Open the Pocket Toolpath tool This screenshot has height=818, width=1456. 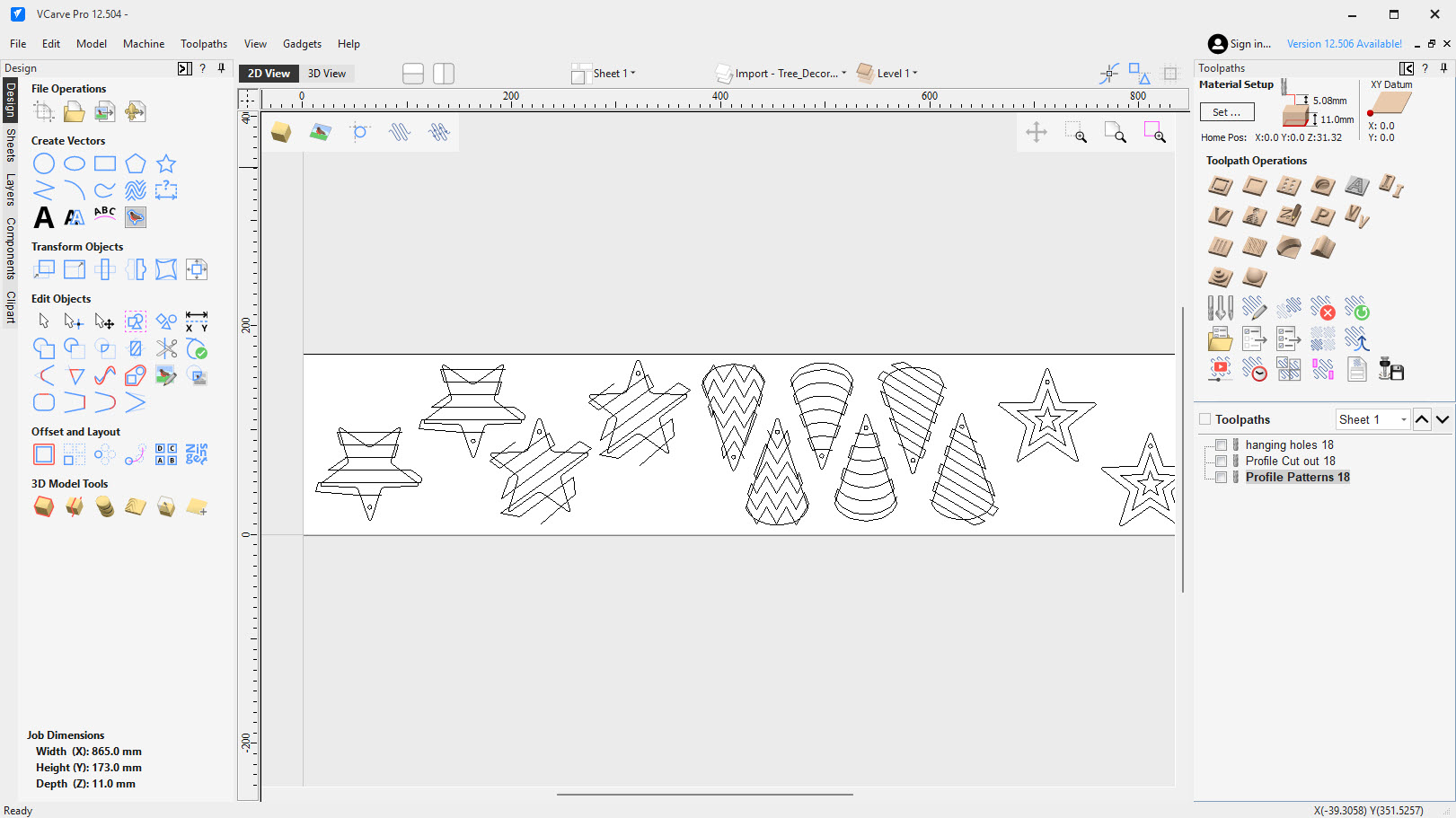pos(1254,186)
